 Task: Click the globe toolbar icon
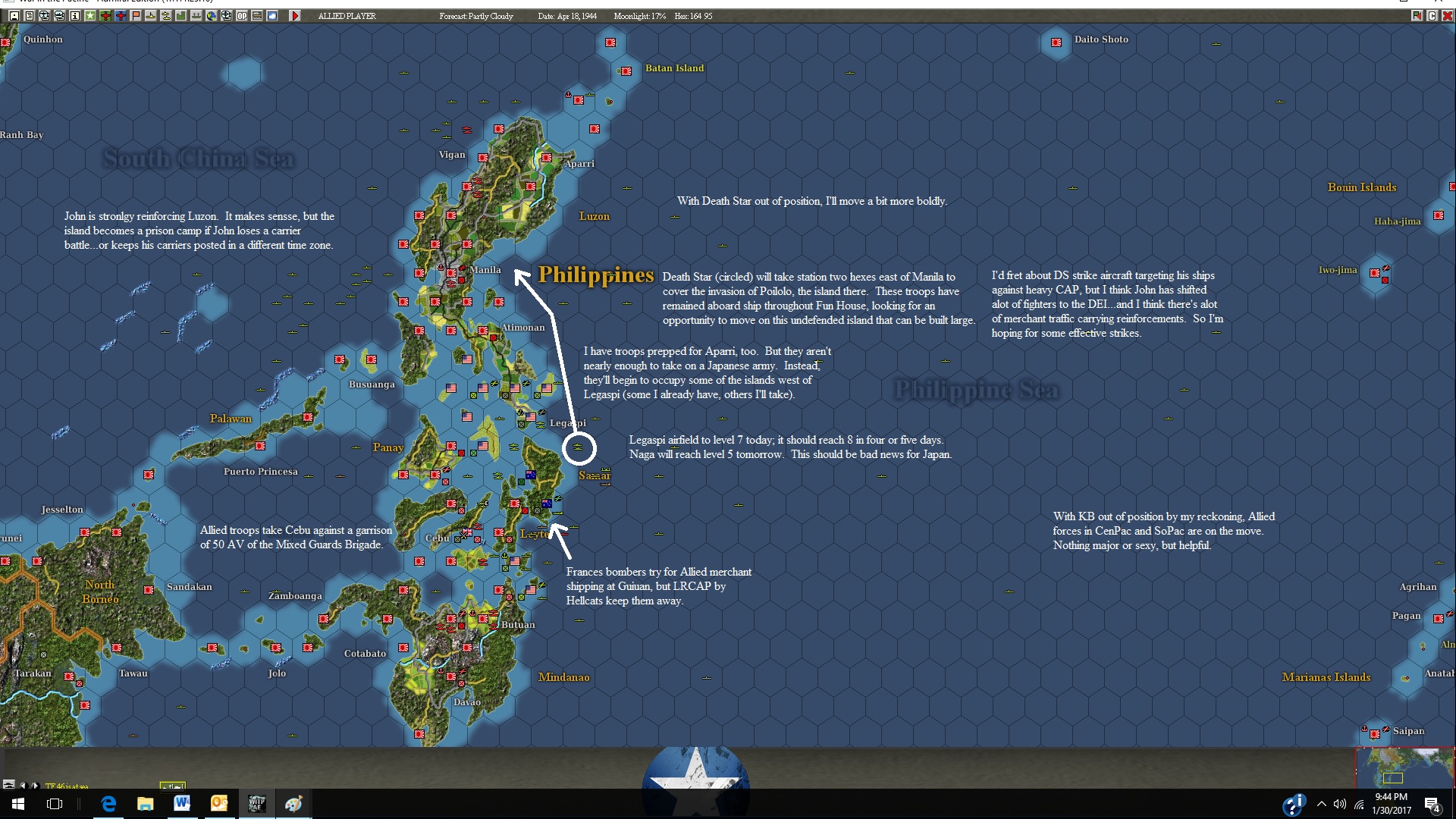212,15
